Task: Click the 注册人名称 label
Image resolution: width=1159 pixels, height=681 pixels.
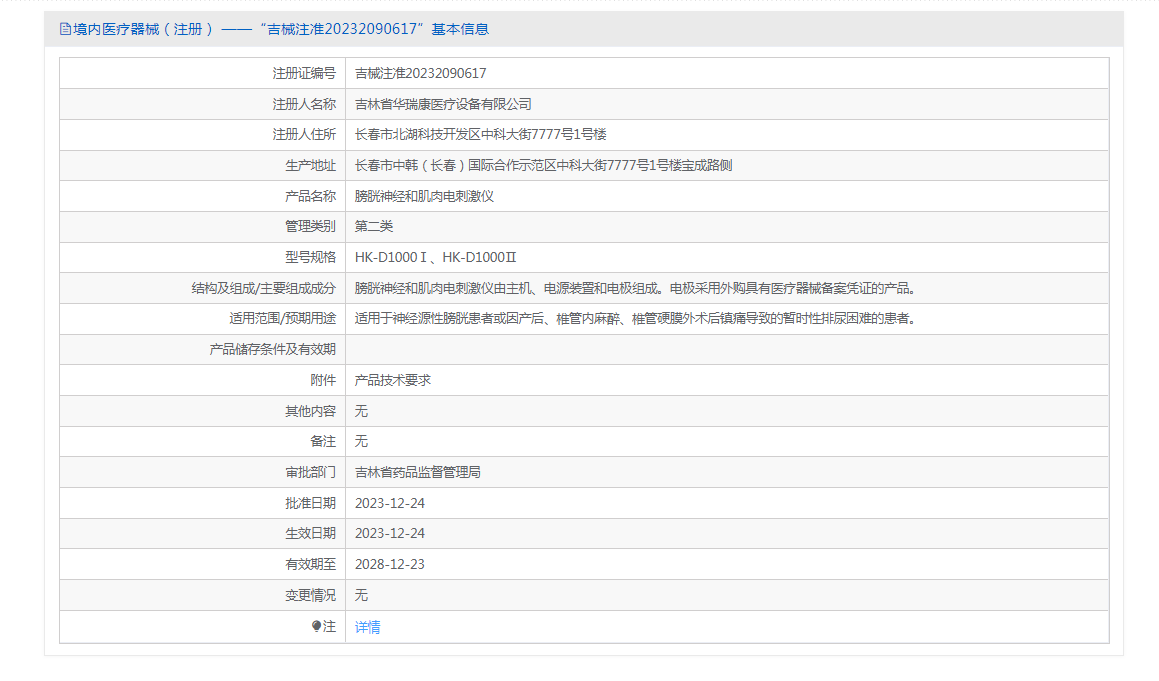Action: pos(304,104)
